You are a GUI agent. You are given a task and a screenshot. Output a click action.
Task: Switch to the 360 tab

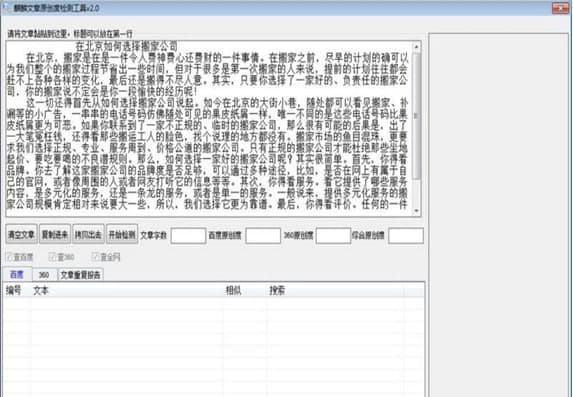tap(44, 275)
